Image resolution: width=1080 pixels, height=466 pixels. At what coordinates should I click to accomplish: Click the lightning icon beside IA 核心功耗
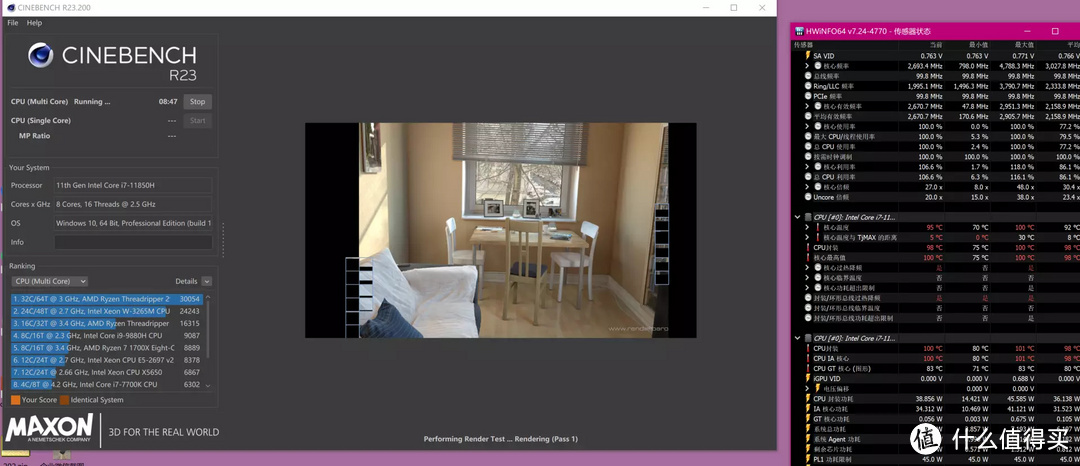point(808,409)
